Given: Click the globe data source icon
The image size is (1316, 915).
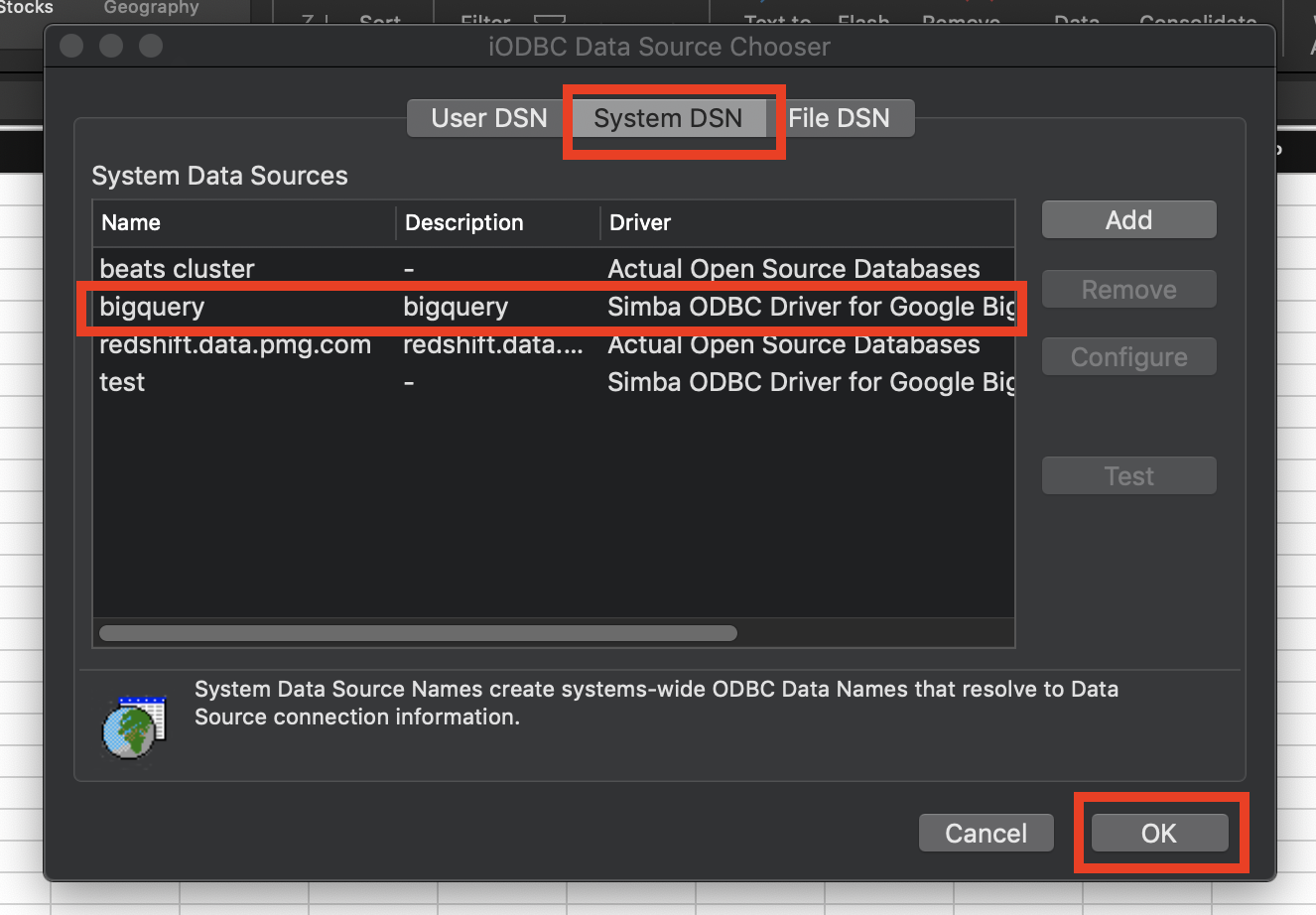Looking at the screenshot, I should click(x=134, y=728).
